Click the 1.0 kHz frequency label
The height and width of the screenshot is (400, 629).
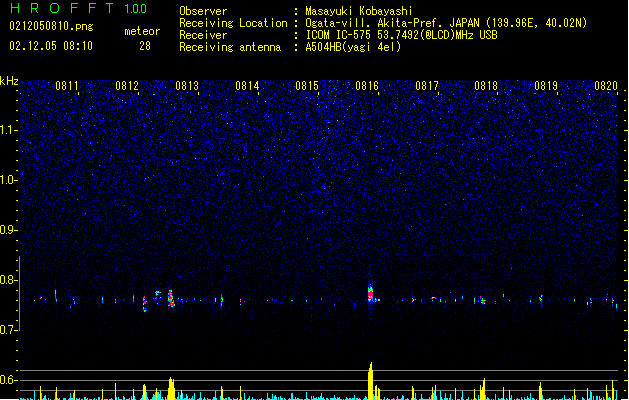click(x=8, y=180)
